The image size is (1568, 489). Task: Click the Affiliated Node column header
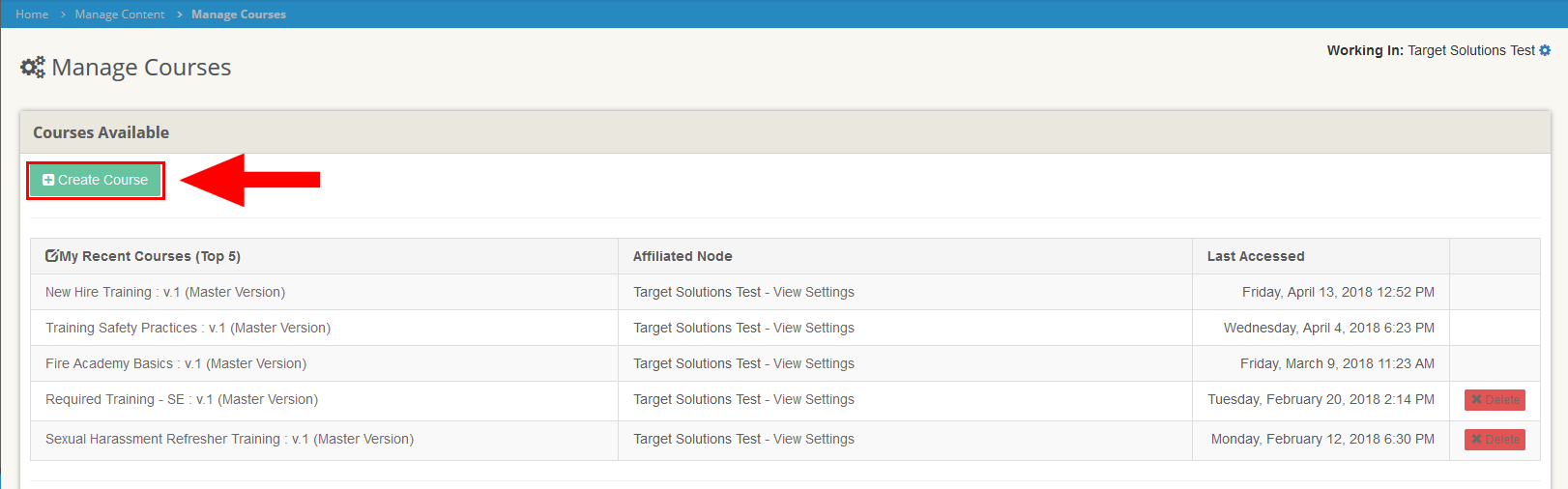point(682,256)
